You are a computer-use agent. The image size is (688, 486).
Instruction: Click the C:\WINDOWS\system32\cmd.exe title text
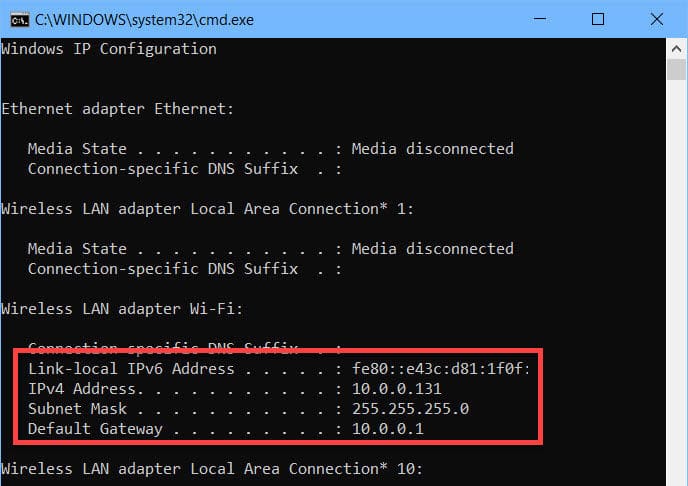pyautogui.click(x=144, y=20)
